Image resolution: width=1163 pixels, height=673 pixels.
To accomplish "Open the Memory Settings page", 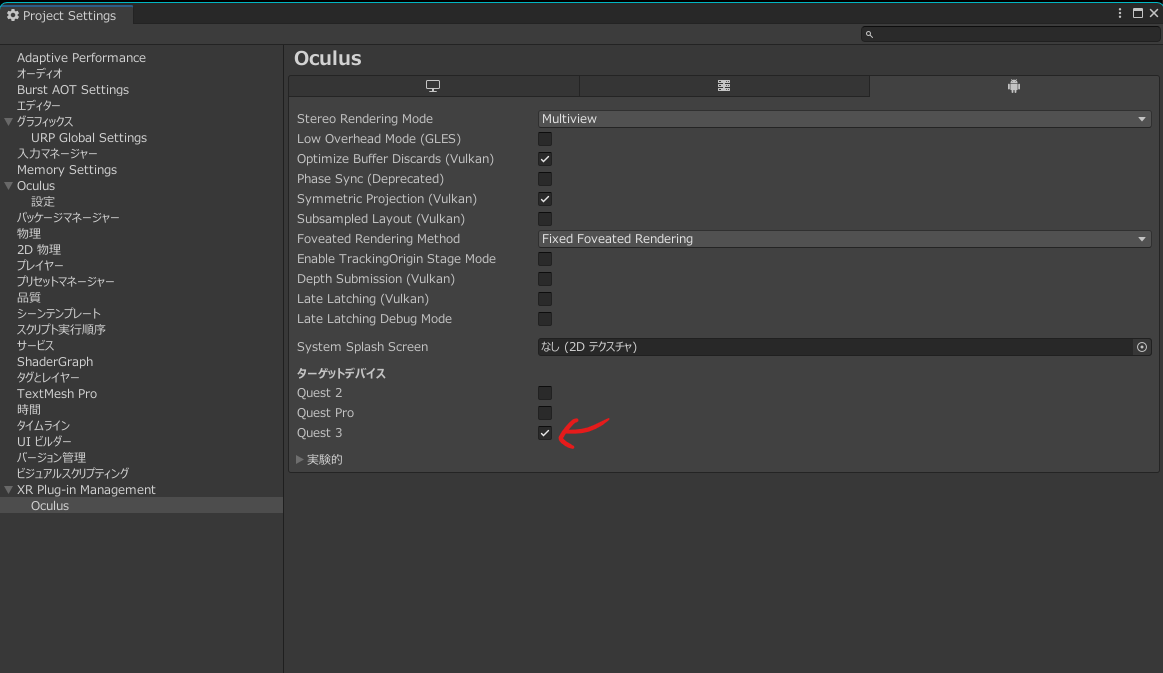I will pyautogui.click(x=66, y=169).
